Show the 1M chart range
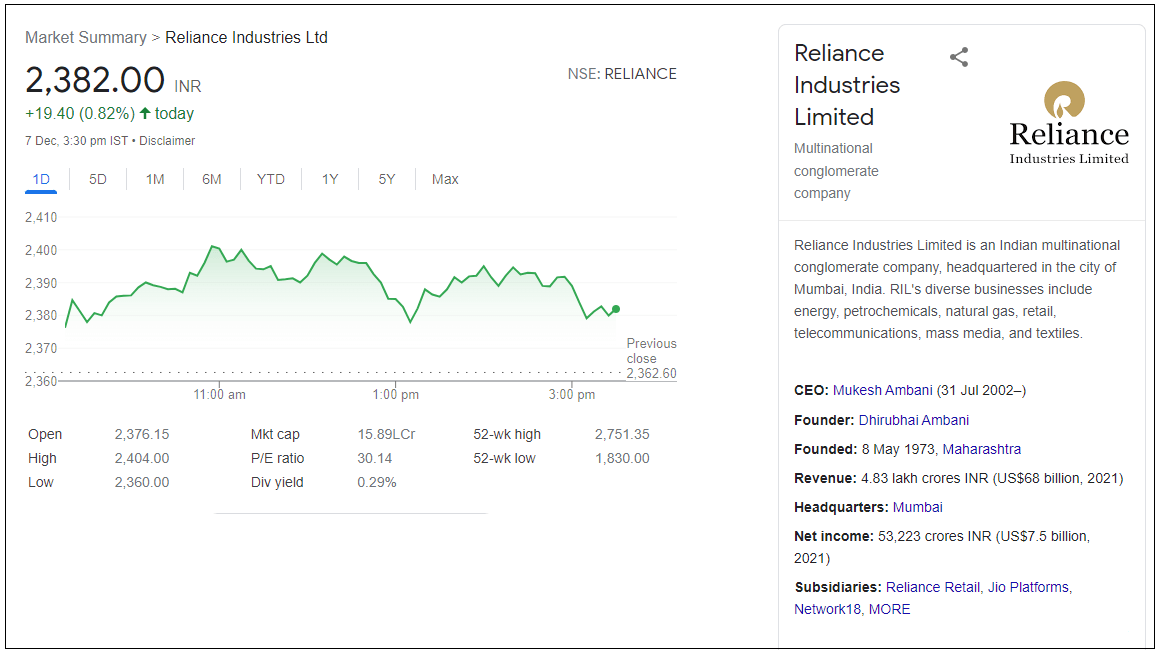This screenshot has height=652, width=1158. pyautogui.click(x=154, y=179)
